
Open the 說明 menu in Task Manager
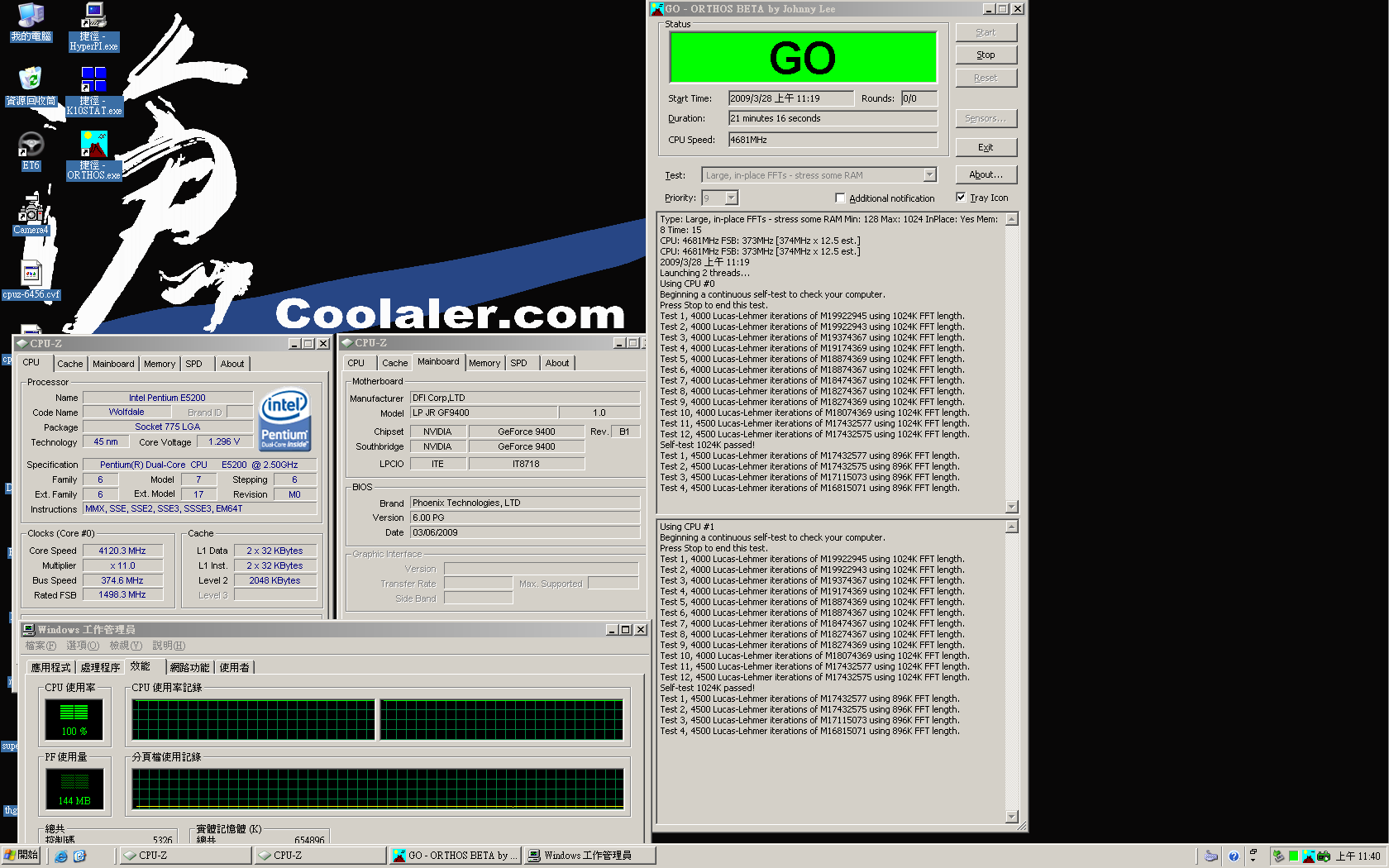(x=169, y=646)
